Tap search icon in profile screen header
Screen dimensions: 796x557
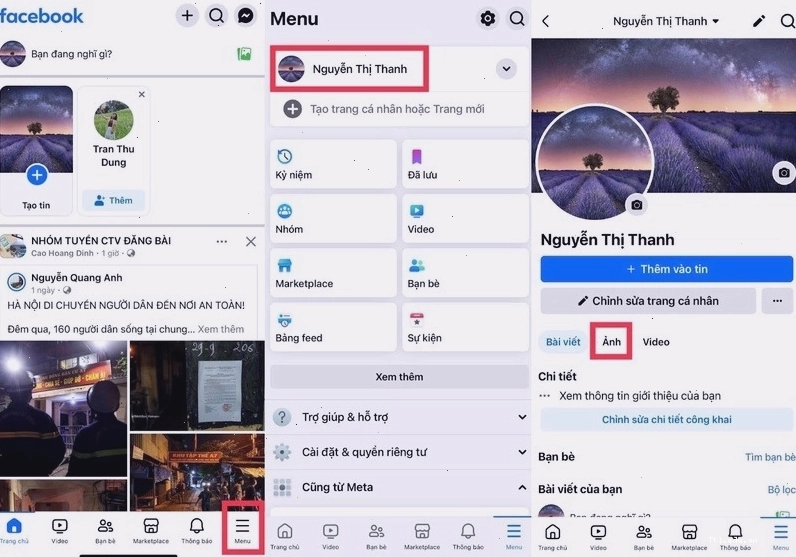click(787, 21)
